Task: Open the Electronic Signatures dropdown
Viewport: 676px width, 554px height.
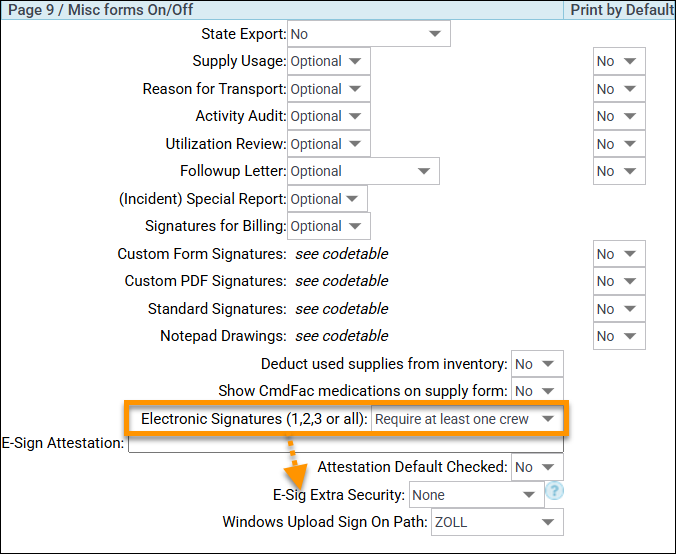Action: 465,419
